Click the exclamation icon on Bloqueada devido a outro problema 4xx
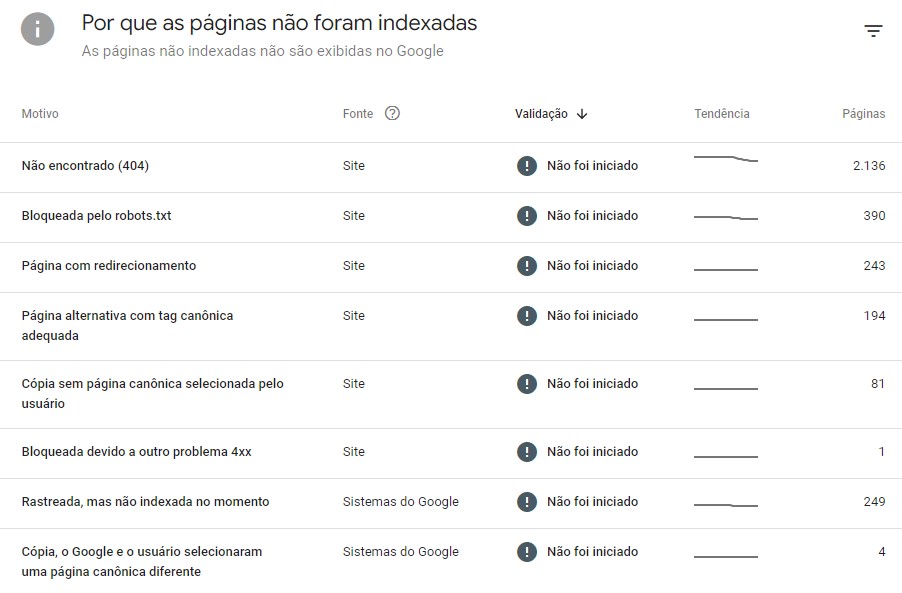Image resolution: width=902 pixels, height=593 pixels. [527, 452]
